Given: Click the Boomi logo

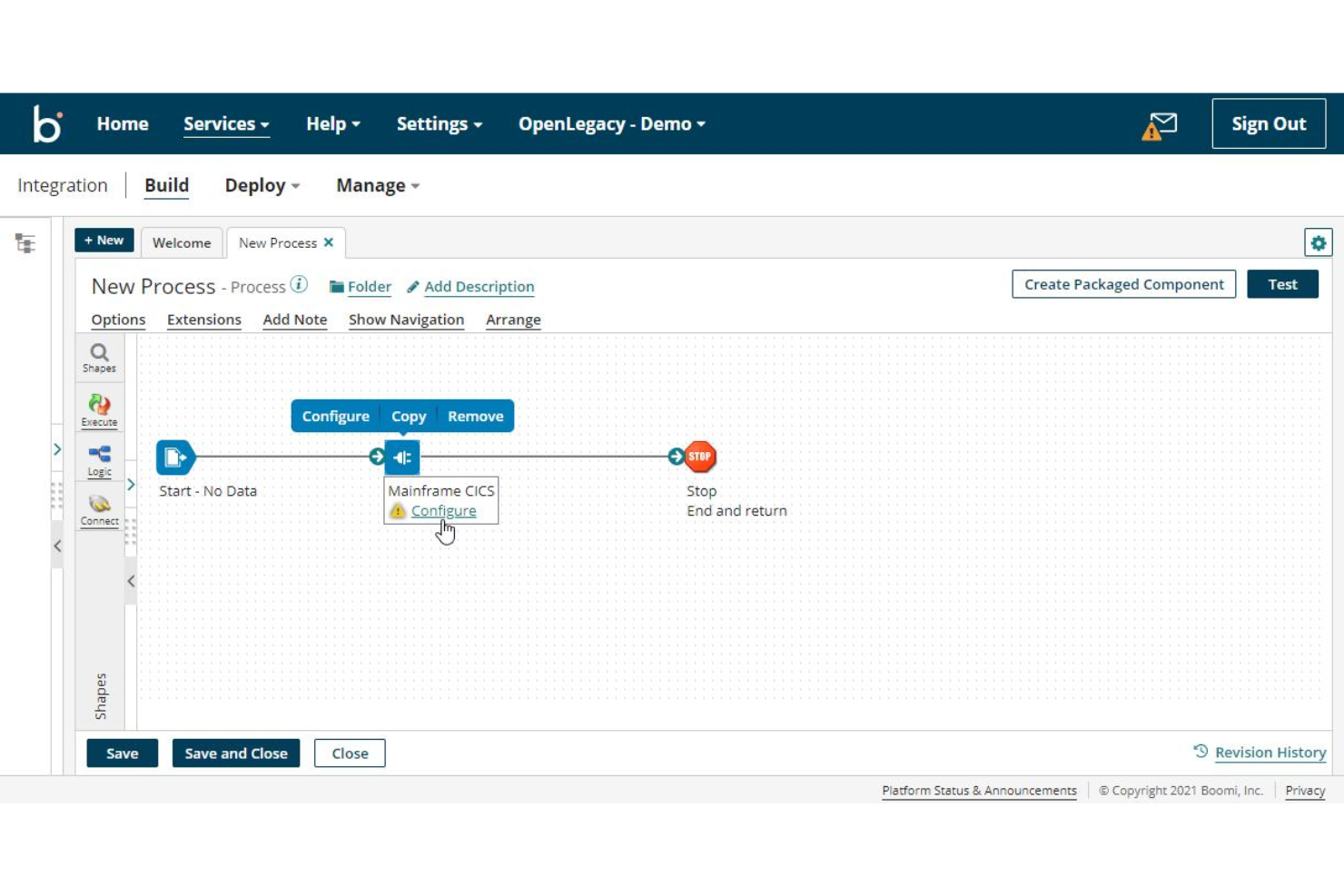Looking at the screenshot, I should [x=47, y=124].
